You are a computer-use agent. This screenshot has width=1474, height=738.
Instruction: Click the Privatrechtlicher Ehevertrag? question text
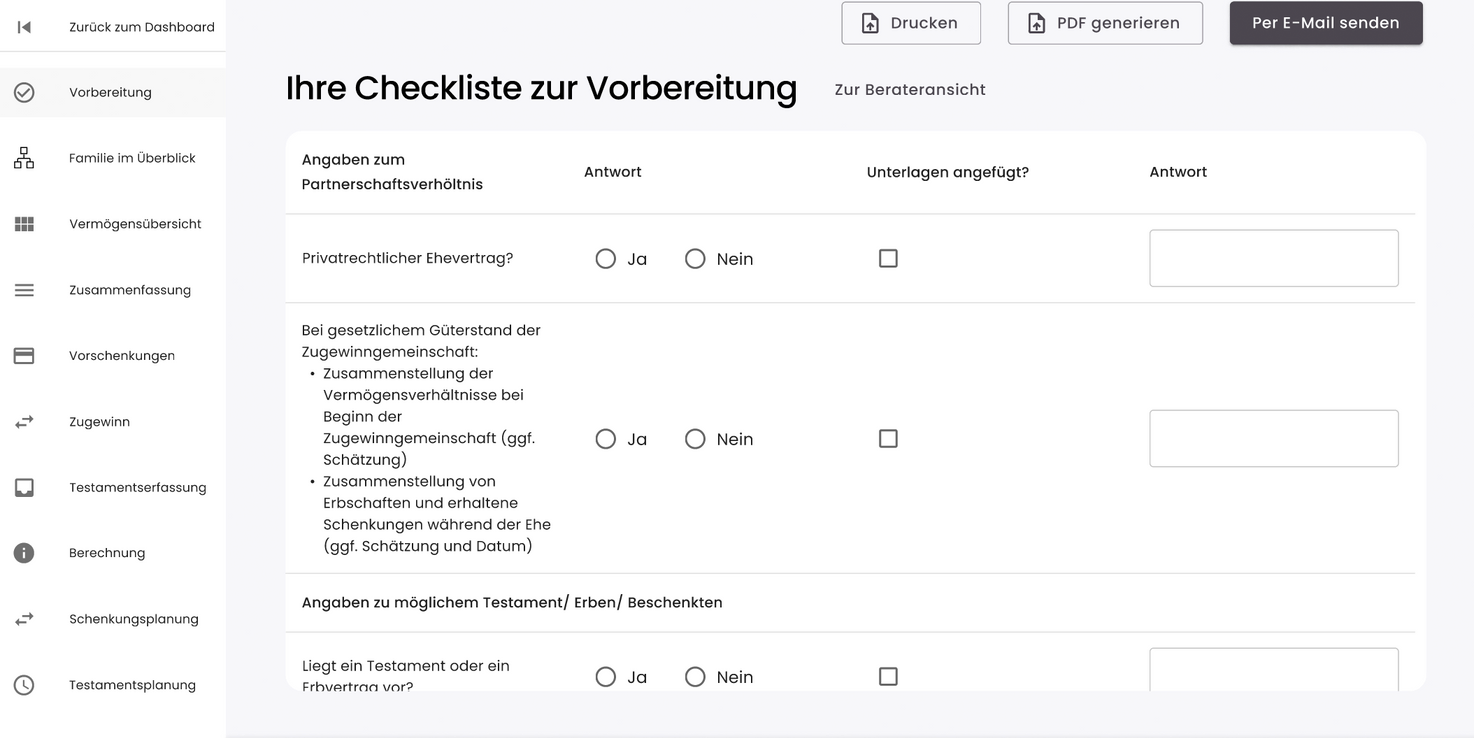click(x=407, y=258)
